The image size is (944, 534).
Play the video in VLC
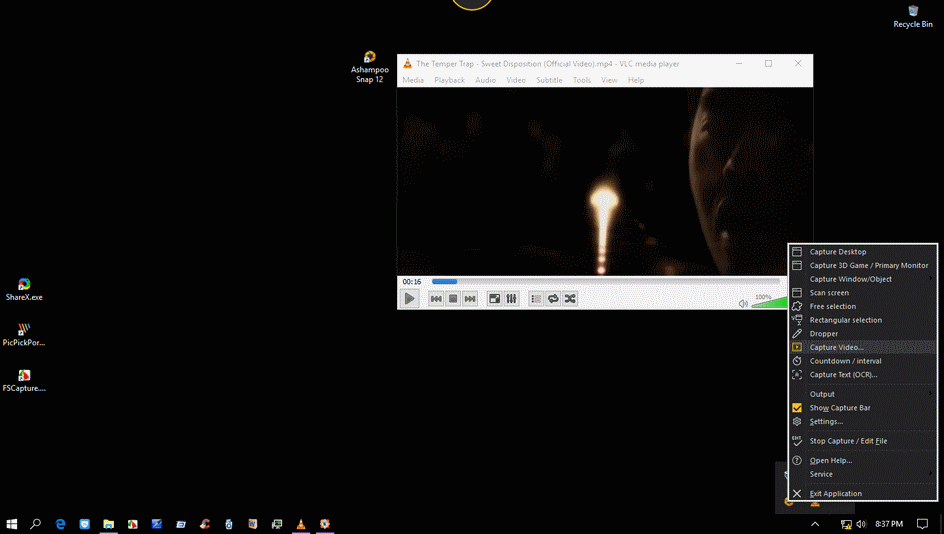[x=409, y=299]
